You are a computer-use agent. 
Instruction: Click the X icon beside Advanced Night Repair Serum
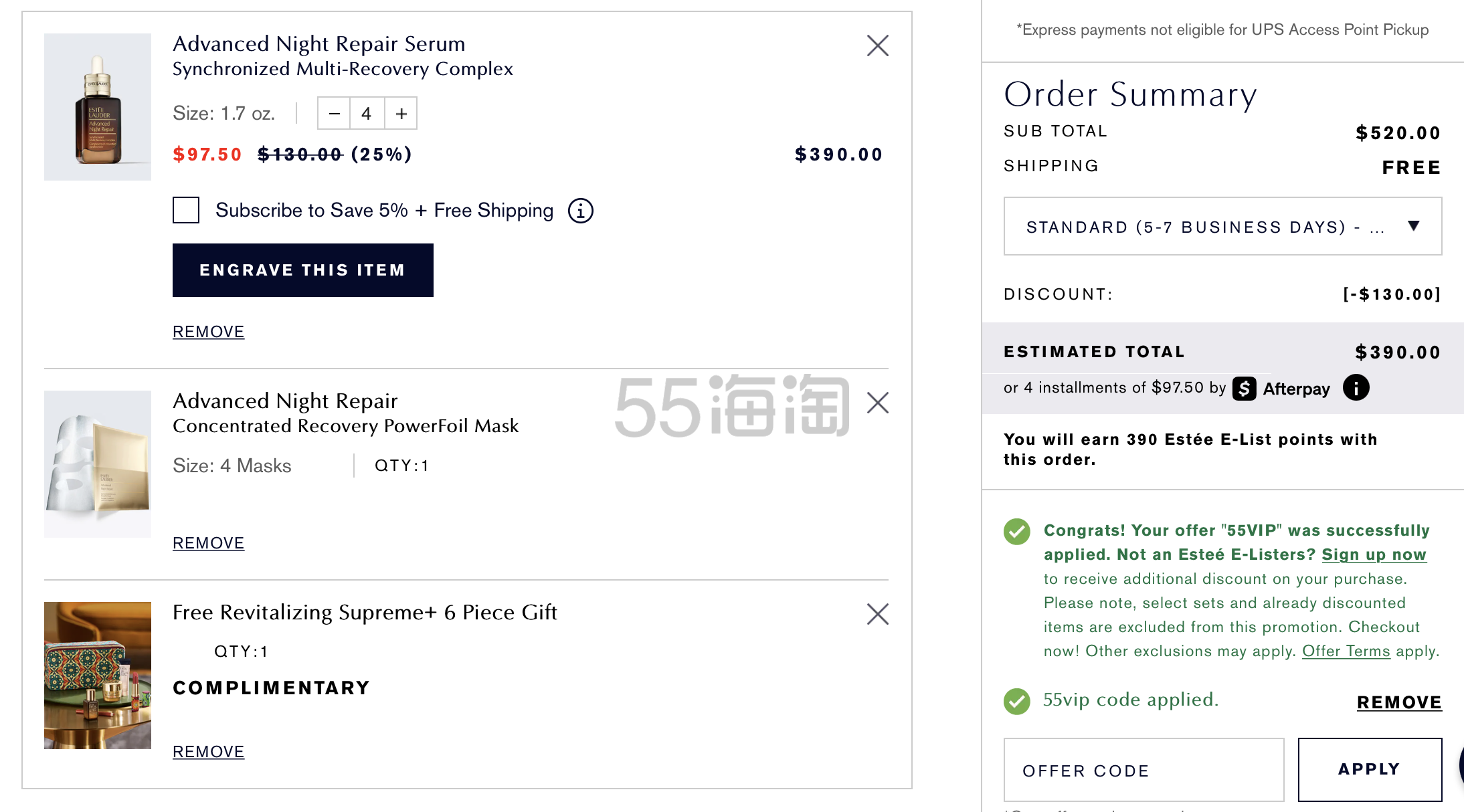pyautogui.click(x=877, y=45)
